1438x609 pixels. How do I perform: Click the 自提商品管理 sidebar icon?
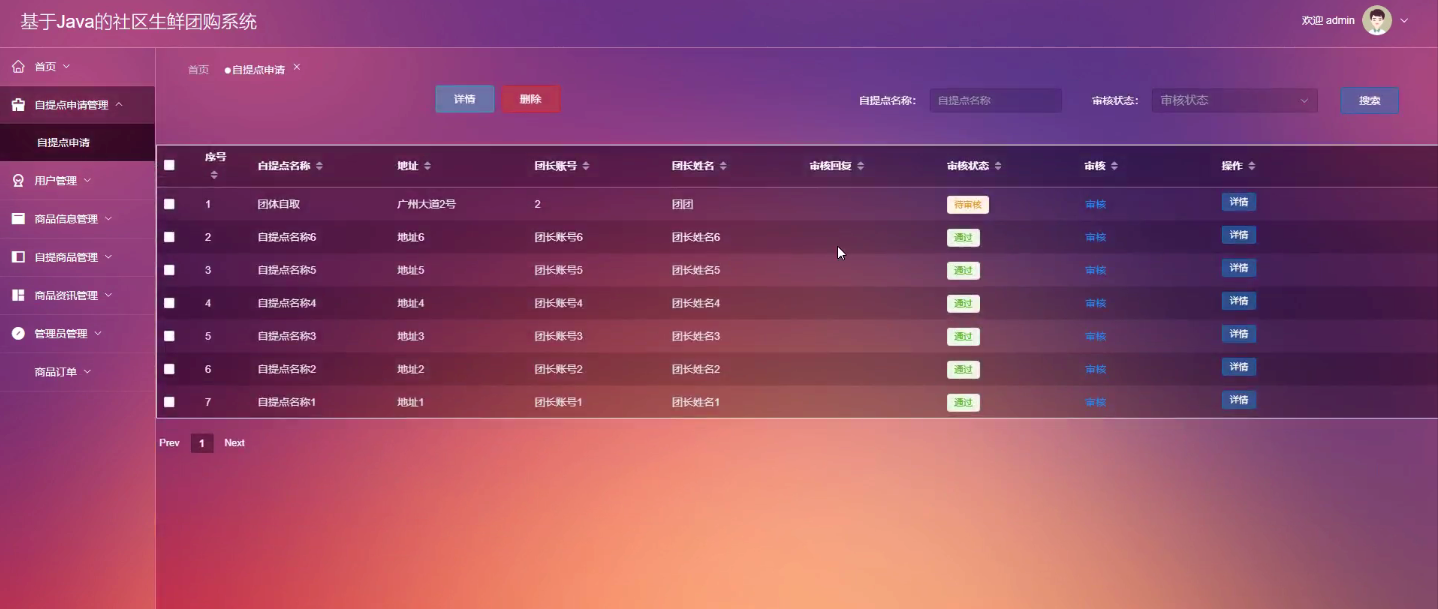coord(18,257)
